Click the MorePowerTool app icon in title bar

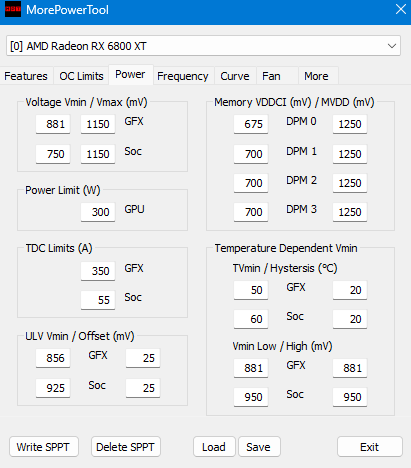[13, 9]
